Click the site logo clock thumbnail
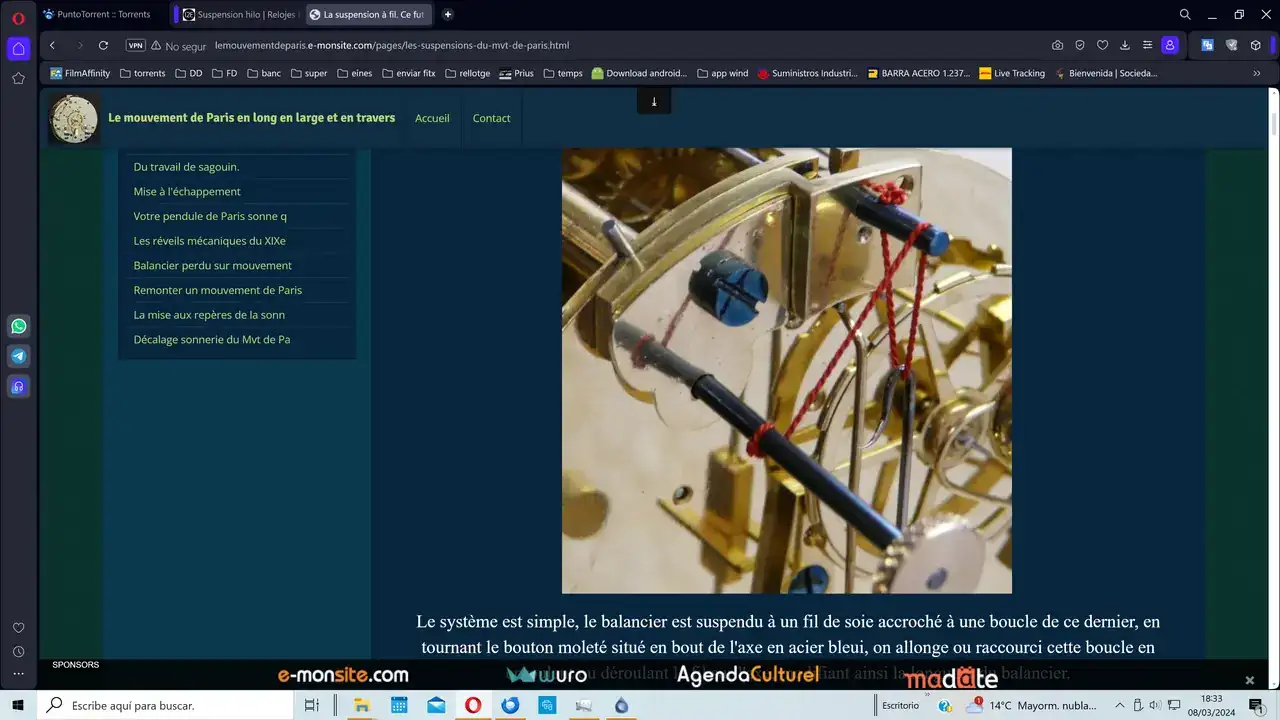1280x720 pixels. coord(74,118)
